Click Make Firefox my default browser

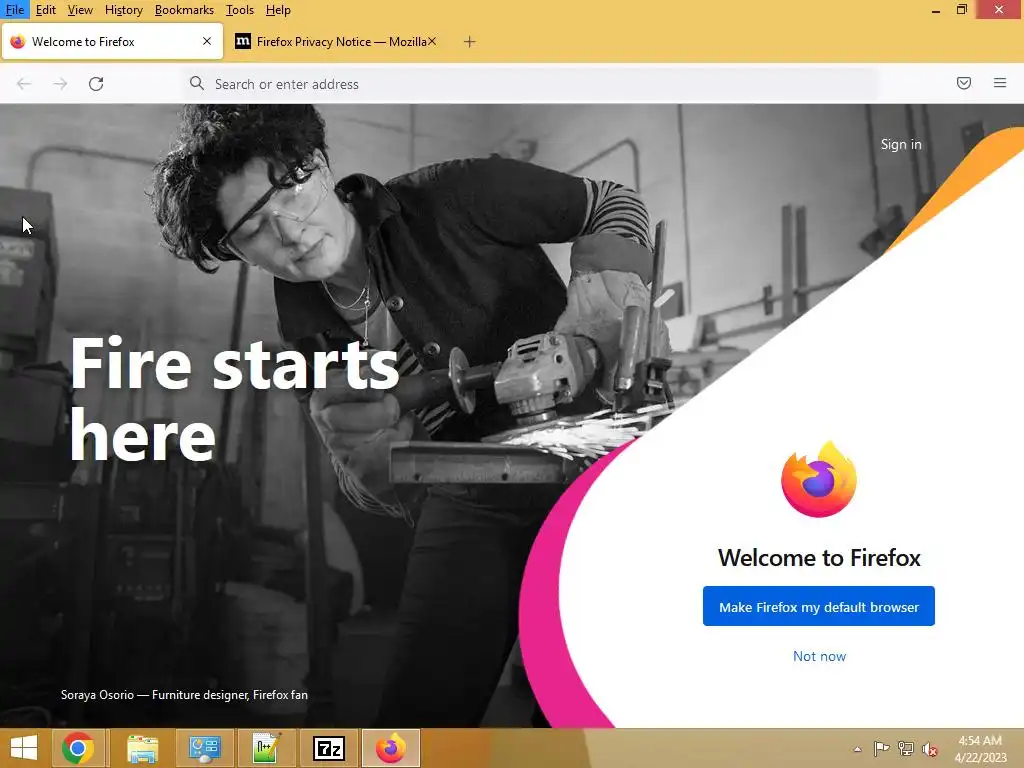point(819,607)
